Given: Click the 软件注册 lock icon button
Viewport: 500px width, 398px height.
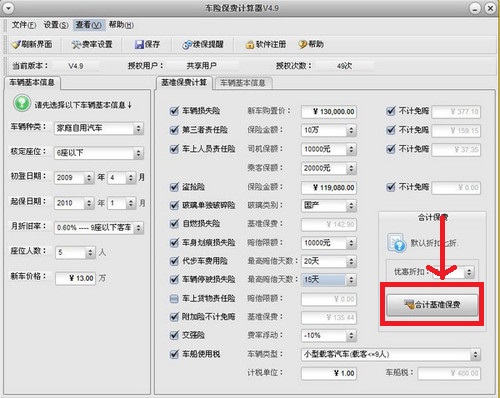Looking at the screenshot, I should point(266,44).
